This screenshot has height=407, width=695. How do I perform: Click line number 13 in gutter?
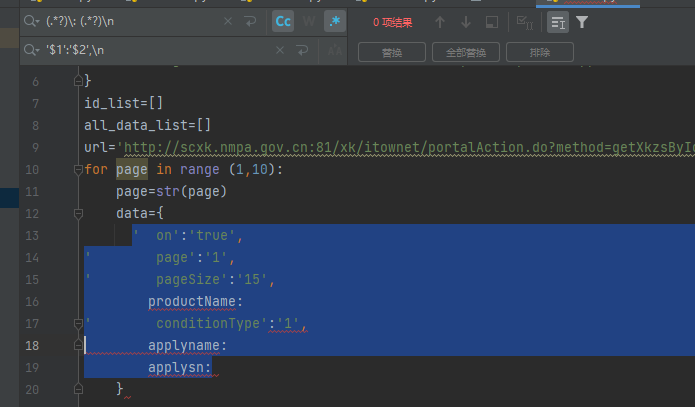tap(32, 235)
